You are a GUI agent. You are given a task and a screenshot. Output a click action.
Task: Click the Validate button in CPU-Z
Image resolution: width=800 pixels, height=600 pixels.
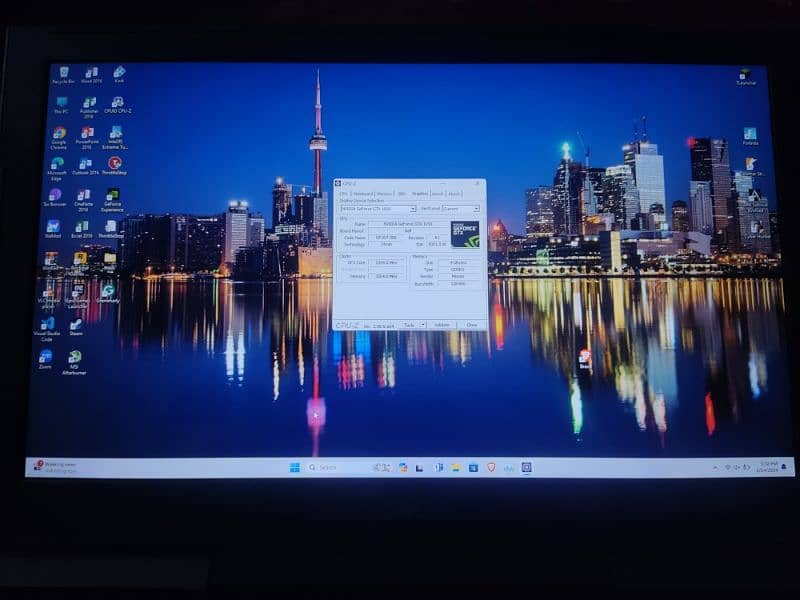[x=442, y=325]
